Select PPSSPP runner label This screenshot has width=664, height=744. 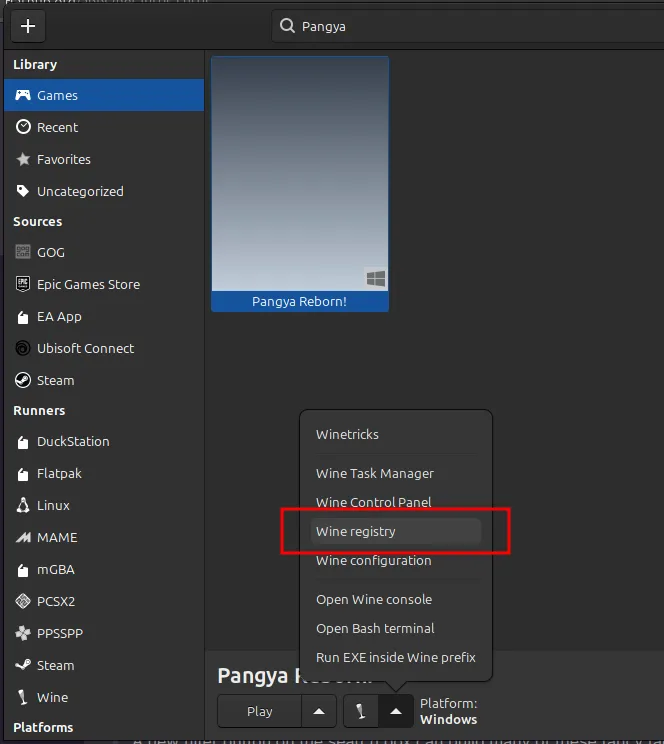click(60, 633)
